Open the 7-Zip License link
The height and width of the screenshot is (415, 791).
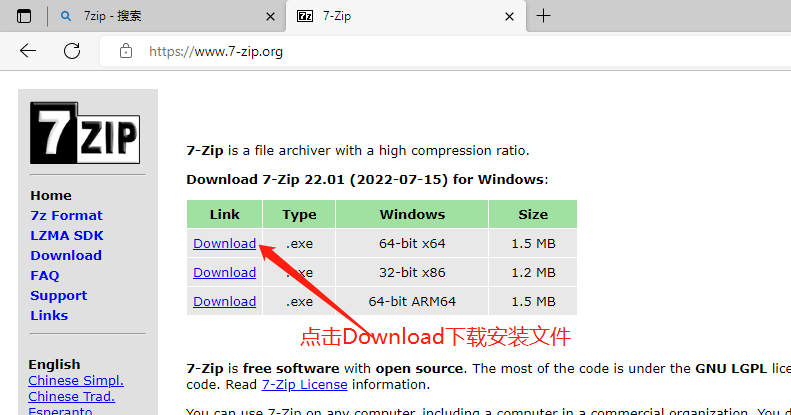pos(304,385)
